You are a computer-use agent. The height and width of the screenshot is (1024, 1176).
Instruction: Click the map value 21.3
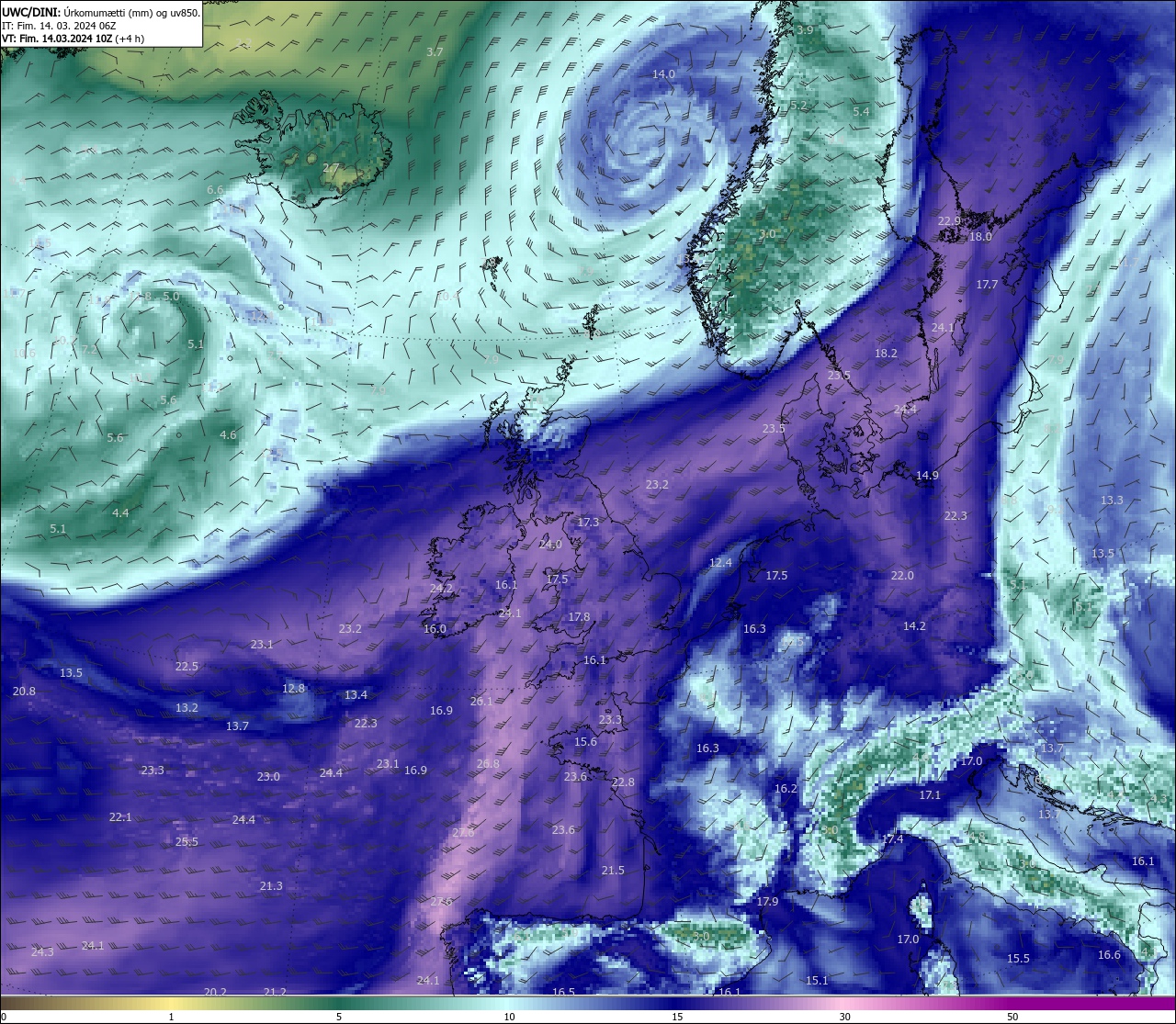pos(271,885)
